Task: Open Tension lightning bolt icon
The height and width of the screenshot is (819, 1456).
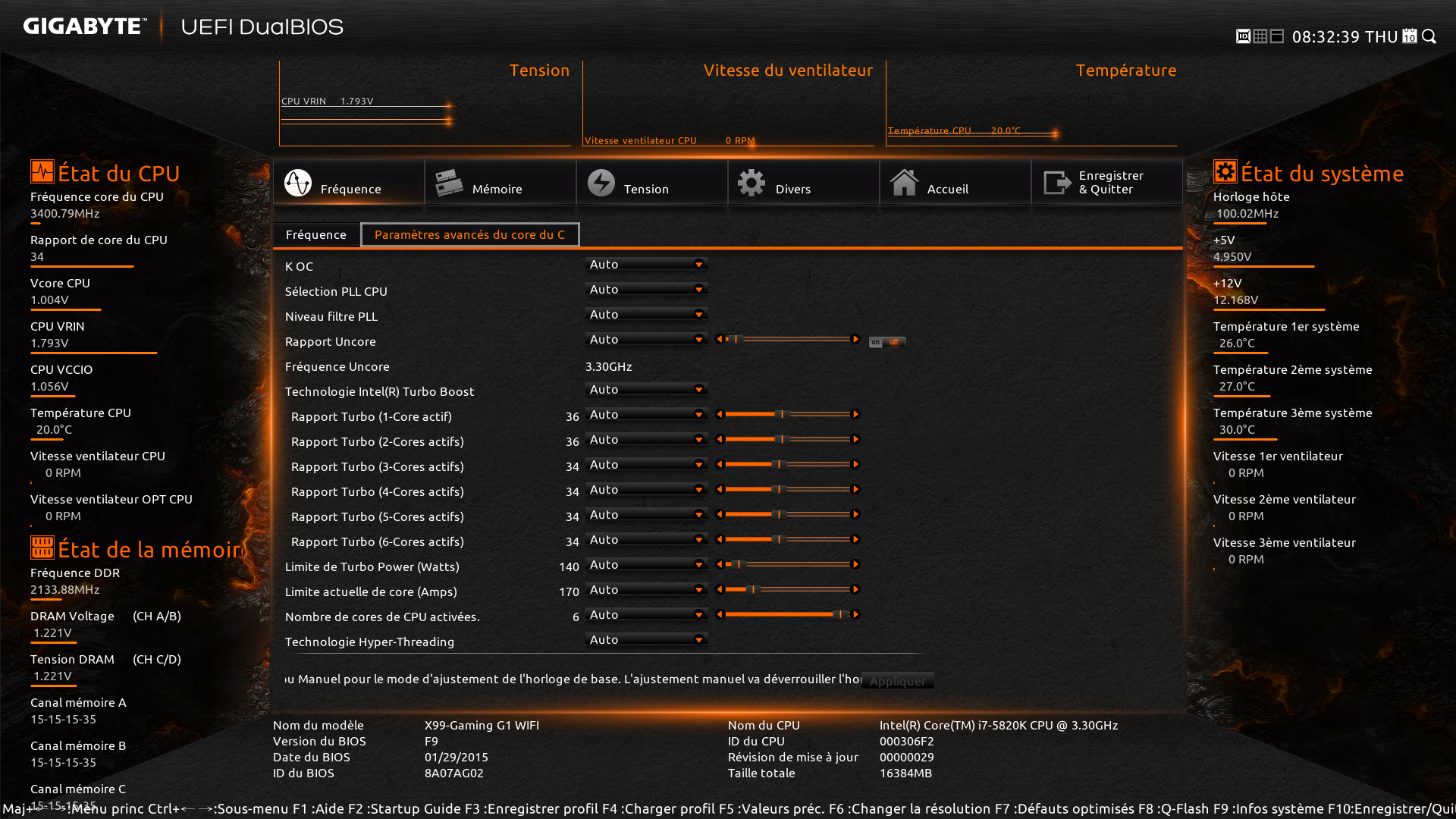Action: click(x=601, y=183)
